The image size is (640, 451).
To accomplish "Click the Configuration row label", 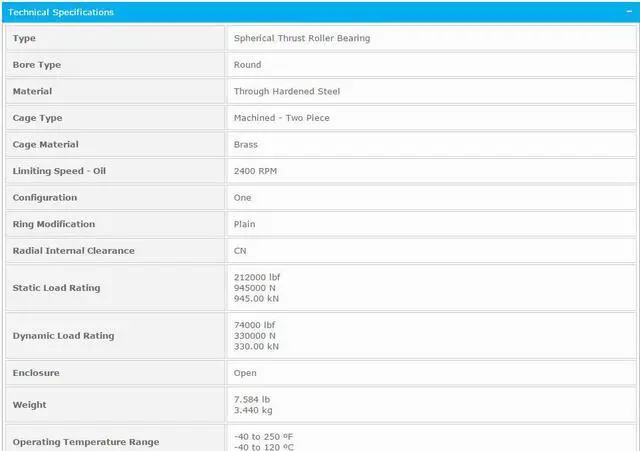I will pos(44,197).
